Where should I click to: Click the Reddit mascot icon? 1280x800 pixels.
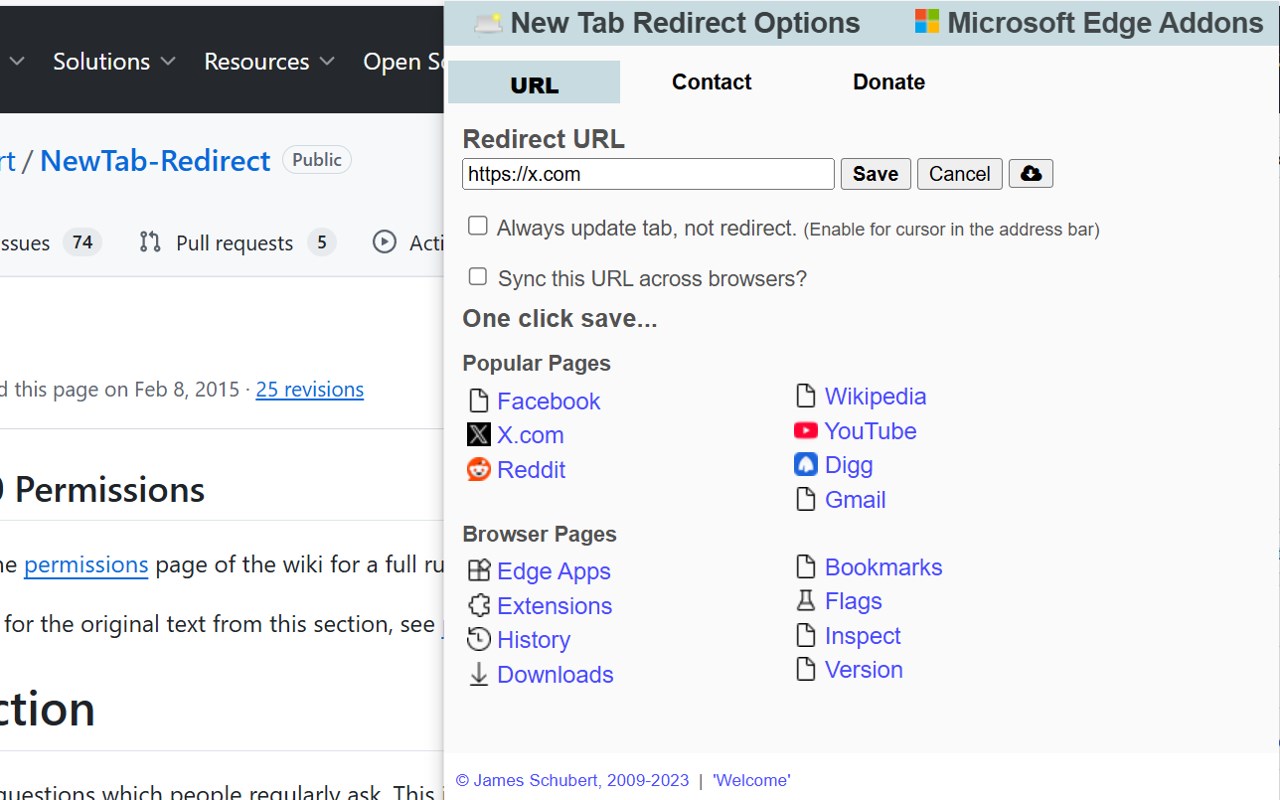[479, 469]
